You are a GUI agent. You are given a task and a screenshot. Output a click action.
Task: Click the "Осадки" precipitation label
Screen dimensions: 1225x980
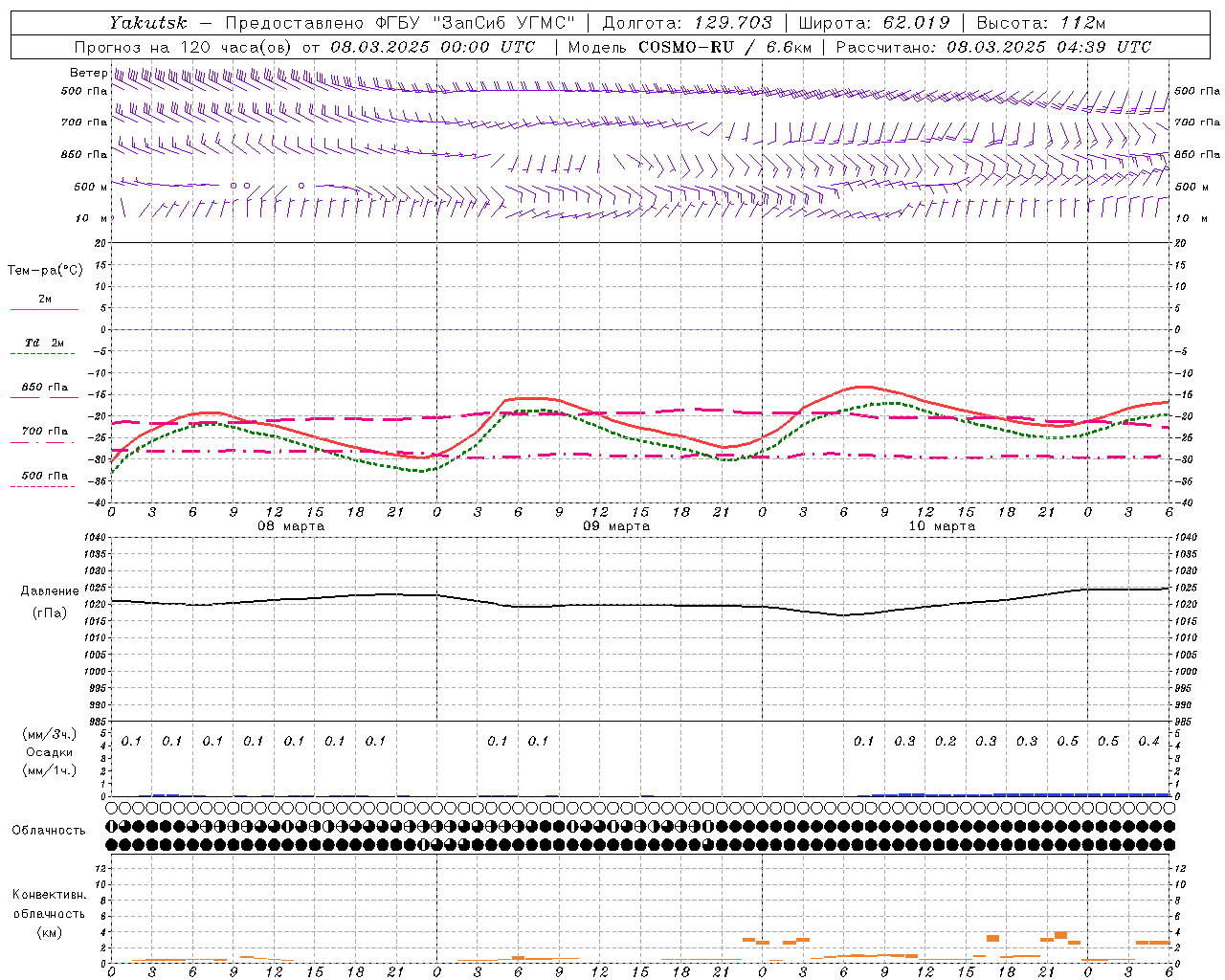click(50, 752)
